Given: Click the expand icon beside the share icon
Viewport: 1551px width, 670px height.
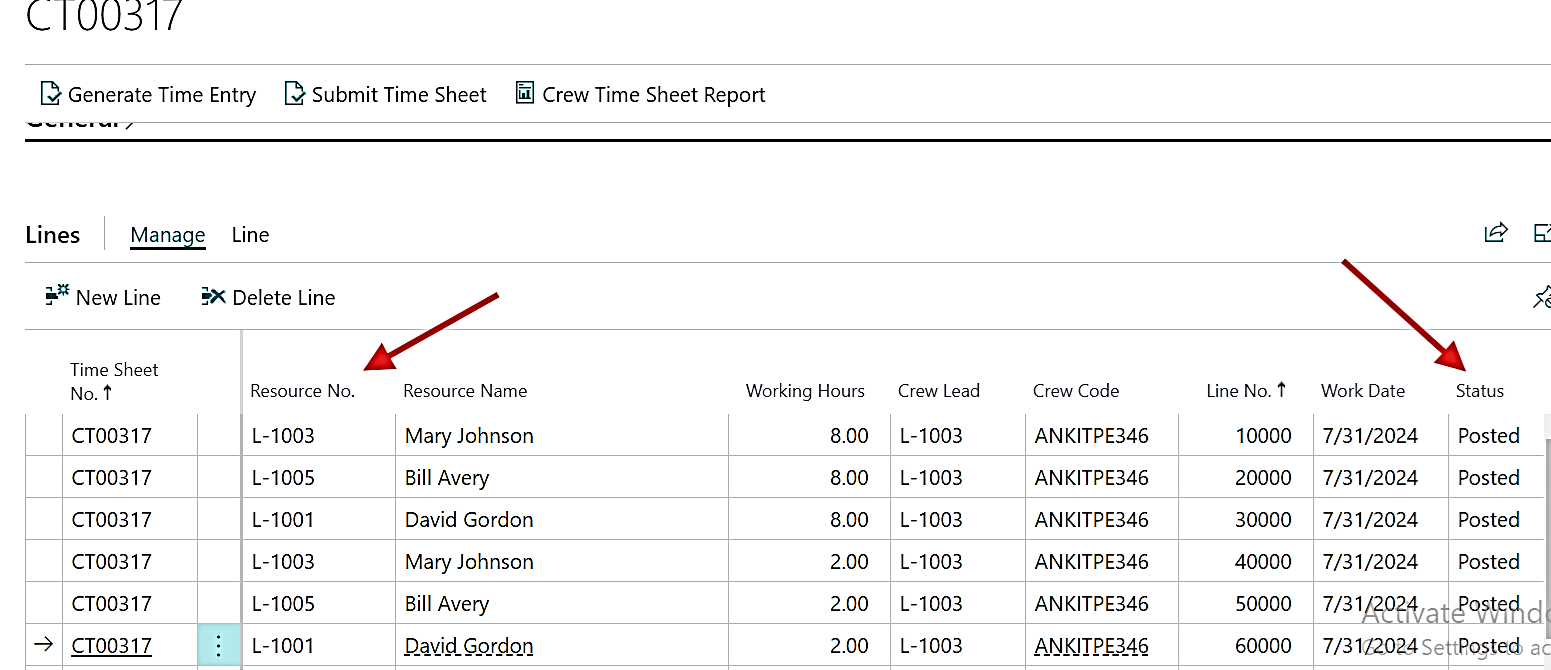Looking at the screenshot, I should (x=1541, y=233).
